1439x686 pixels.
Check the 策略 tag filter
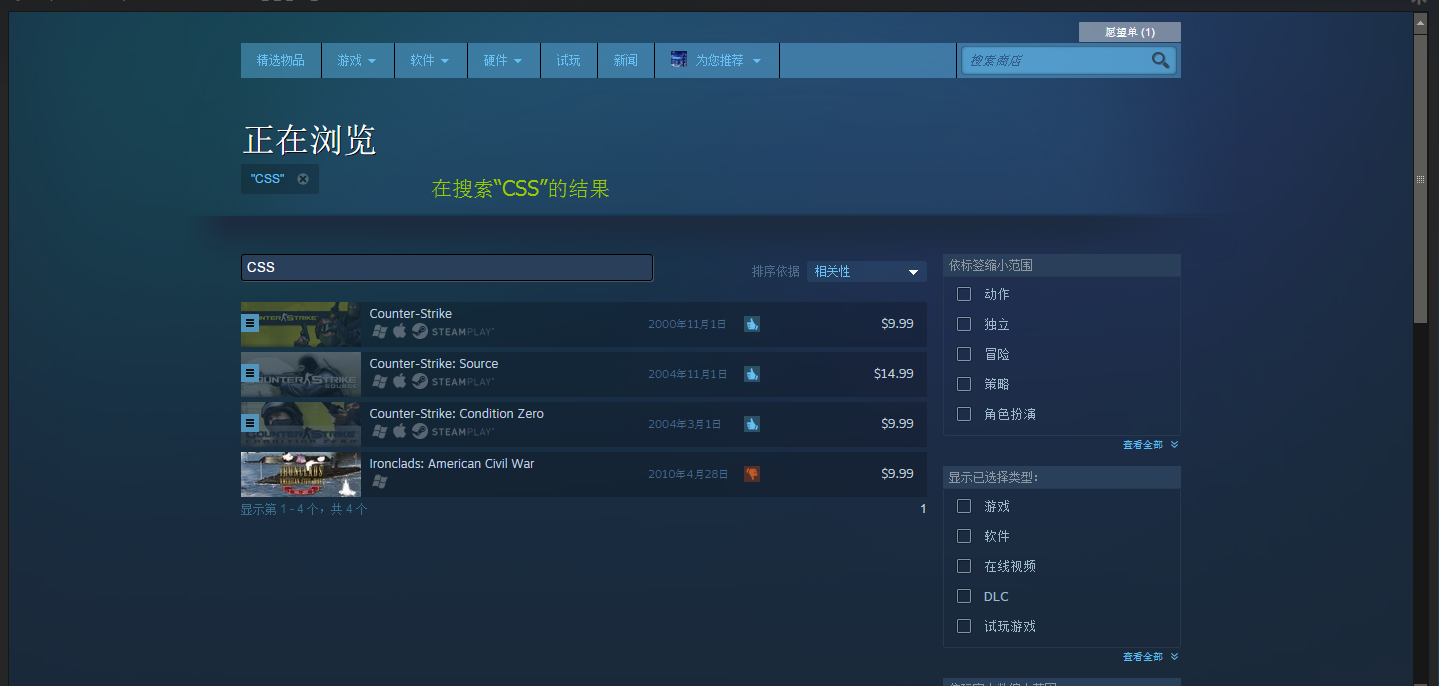click(x=964, y=384)
